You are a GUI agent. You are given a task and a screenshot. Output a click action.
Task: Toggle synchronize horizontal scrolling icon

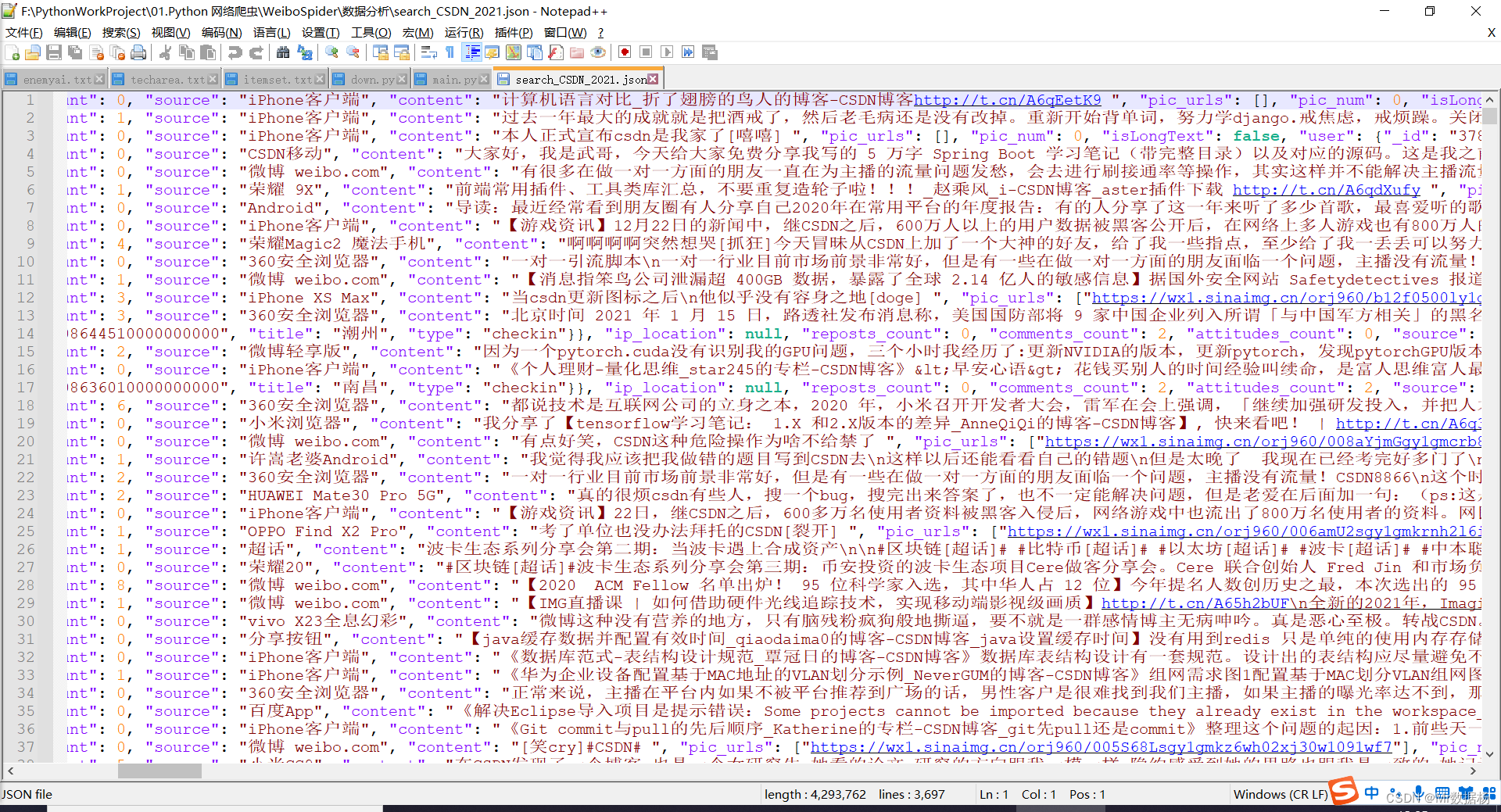click(402, 52)
